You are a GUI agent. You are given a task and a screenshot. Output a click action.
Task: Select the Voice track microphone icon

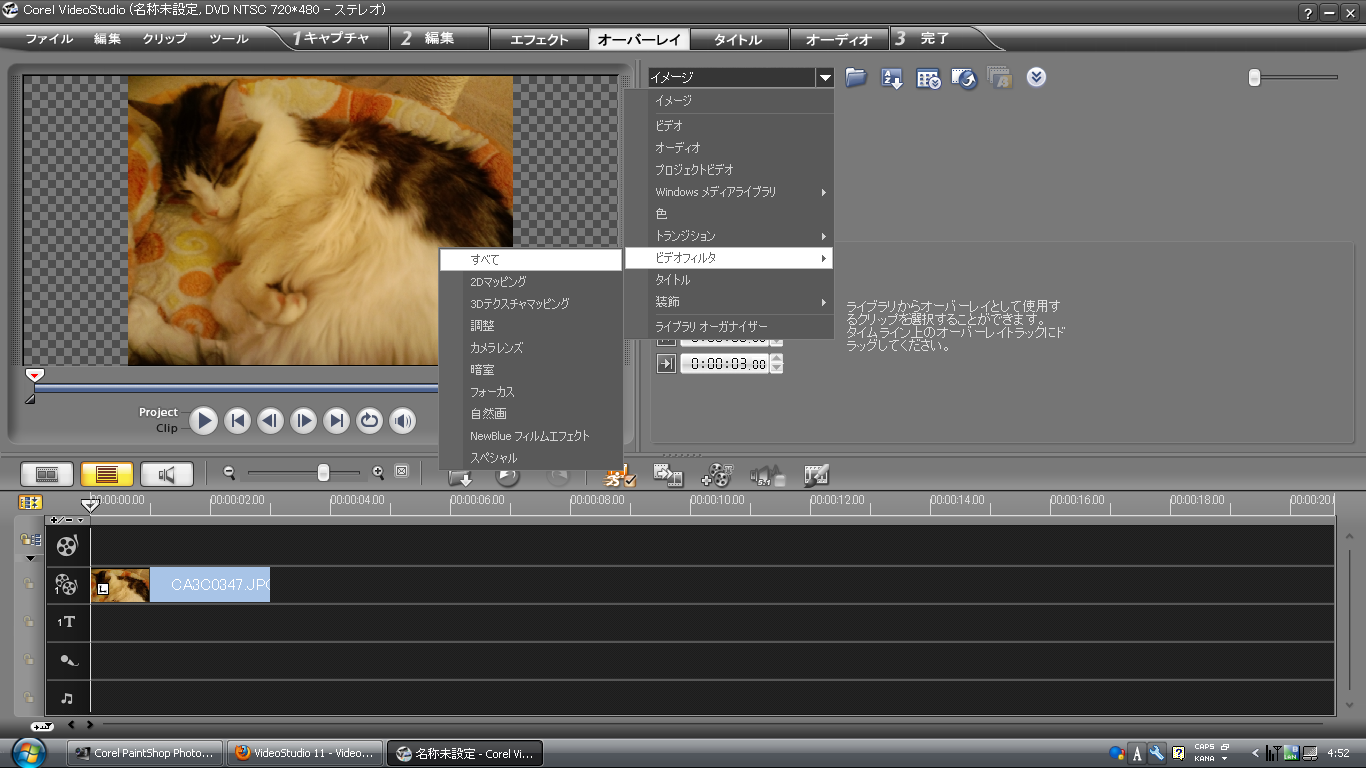[67, 660]
